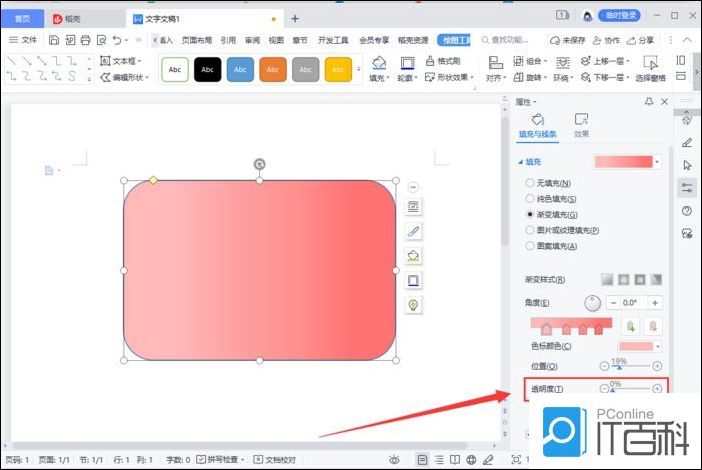
Task: Choose the fourth gradient style option
Action: click(656, 280)
